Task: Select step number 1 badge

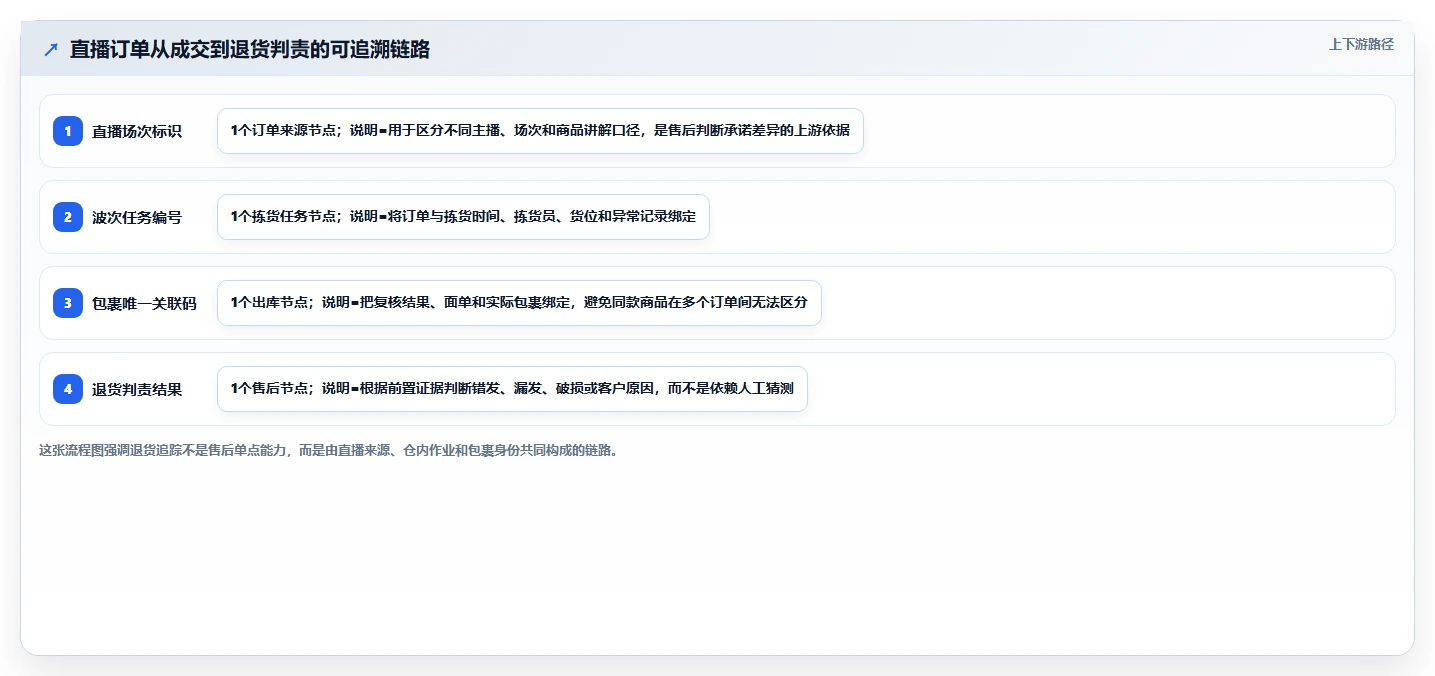Action: (x=68, y=131)
